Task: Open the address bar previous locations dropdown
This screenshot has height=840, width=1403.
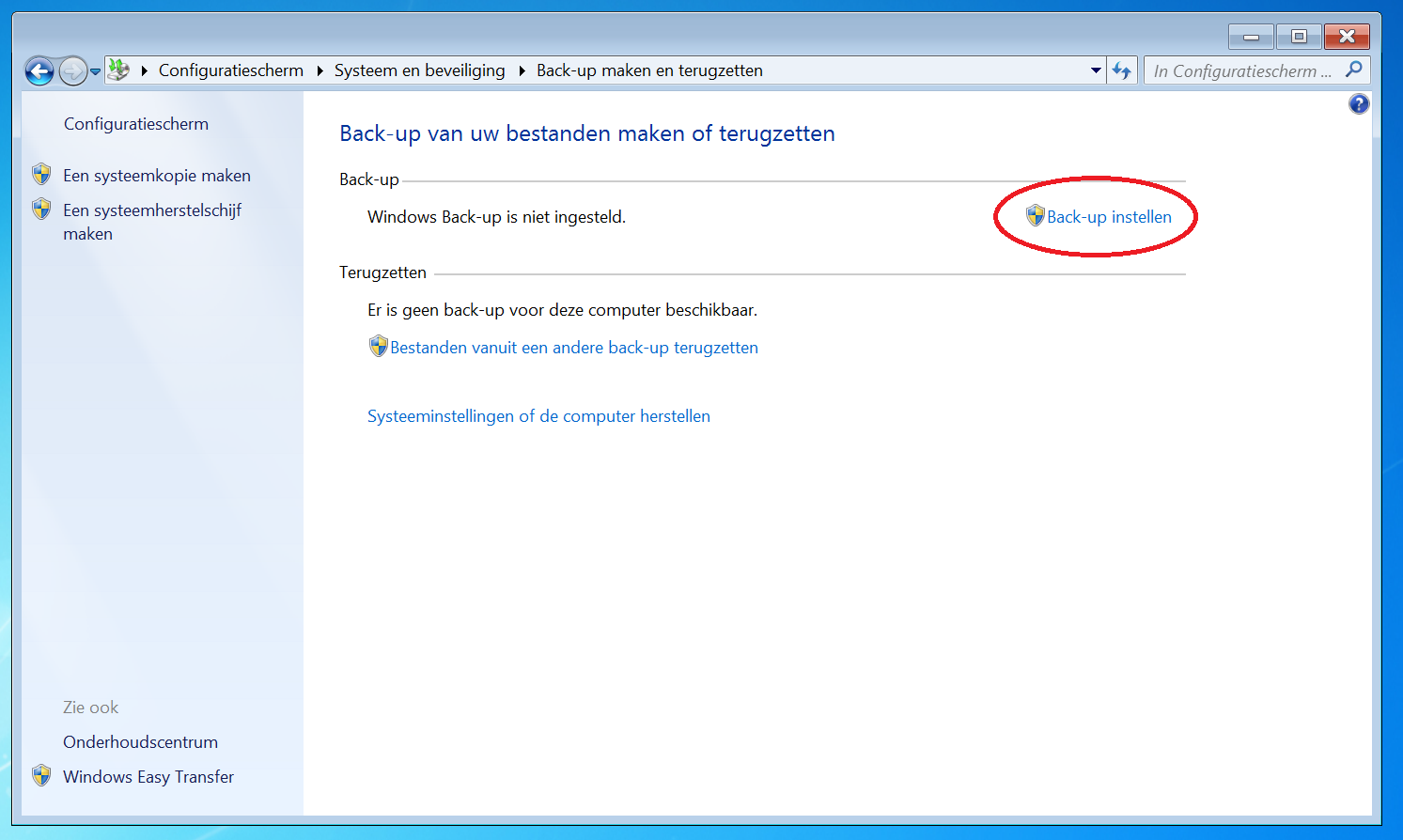Action: (1096, 70)
